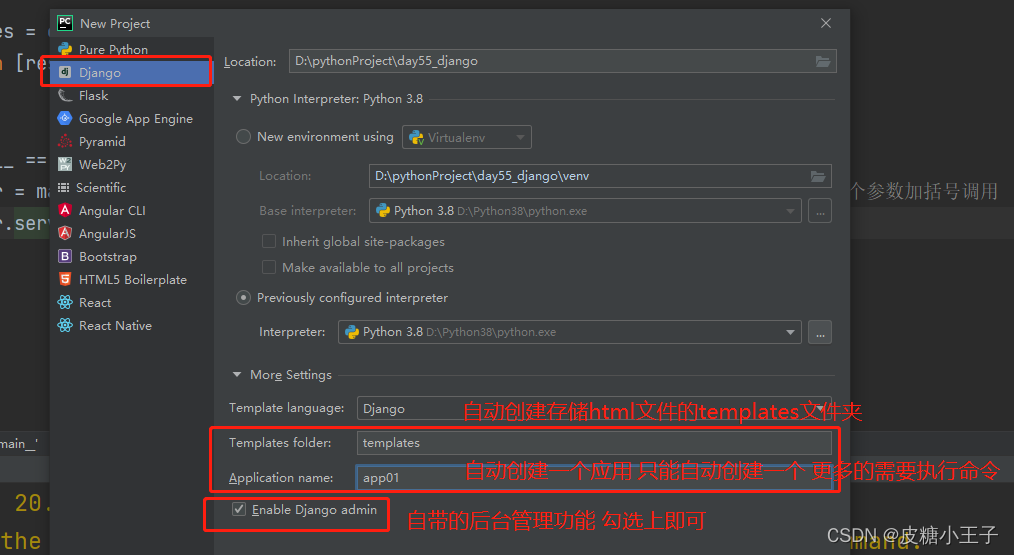
Task: Click the HTML5 Boilerplate icon
Action: click(65, 279)
